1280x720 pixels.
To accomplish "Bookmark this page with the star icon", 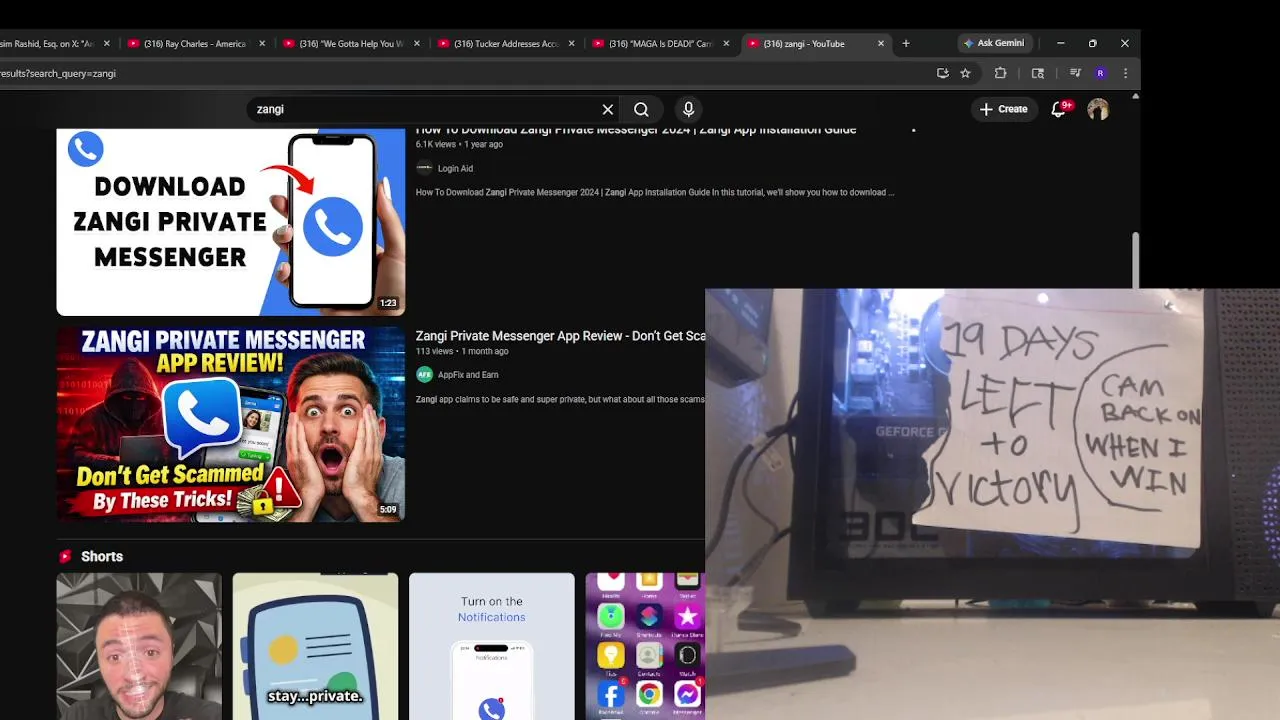I will point(965,73).
